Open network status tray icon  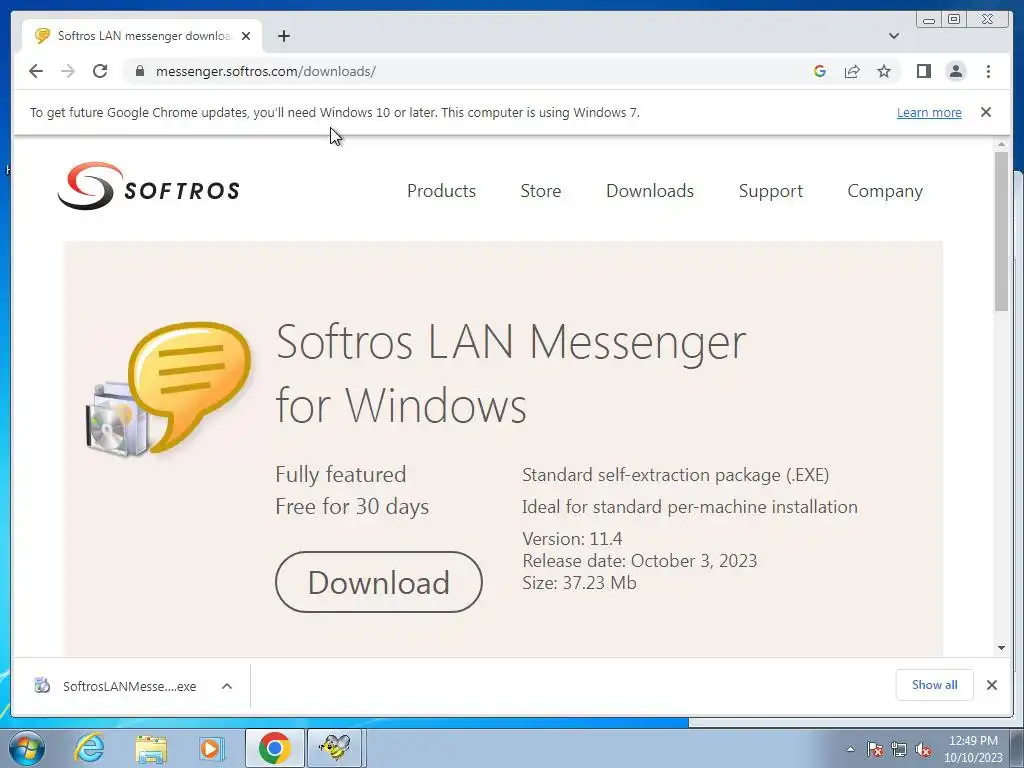899,749
